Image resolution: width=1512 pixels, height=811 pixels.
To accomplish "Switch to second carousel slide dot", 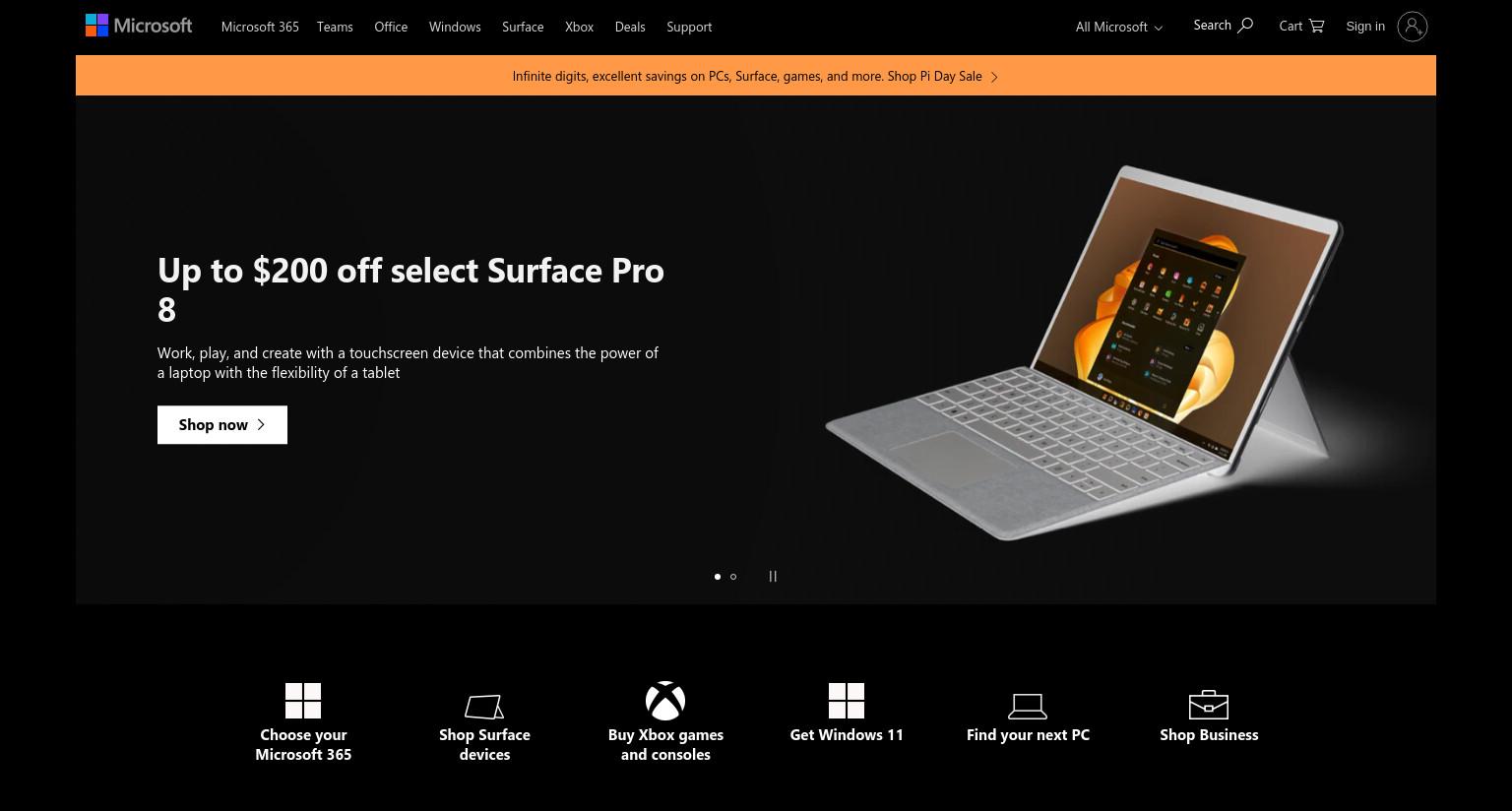I will pyautogui.click(x=733, y=577).
